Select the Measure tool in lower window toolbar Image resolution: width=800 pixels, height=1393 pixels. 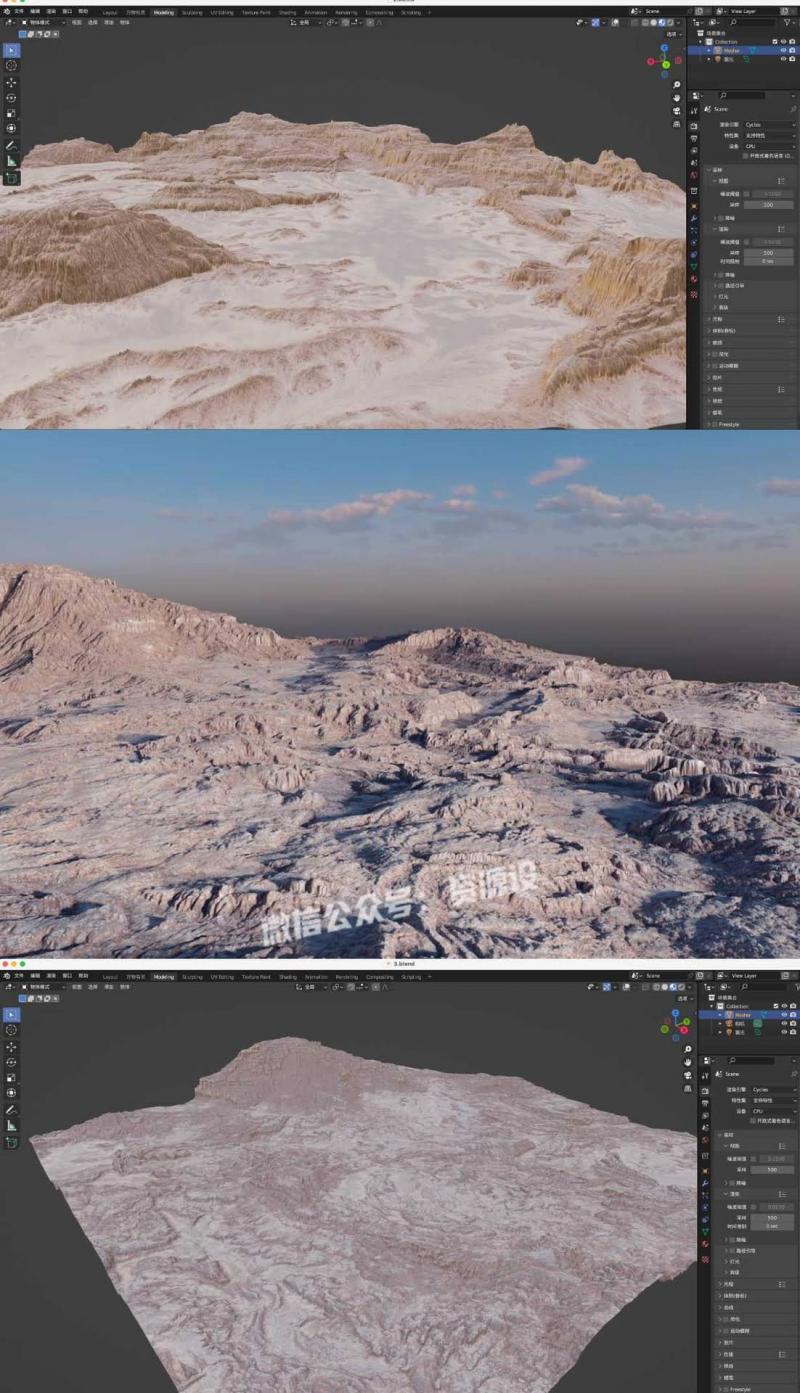(x=11, y=1125)
